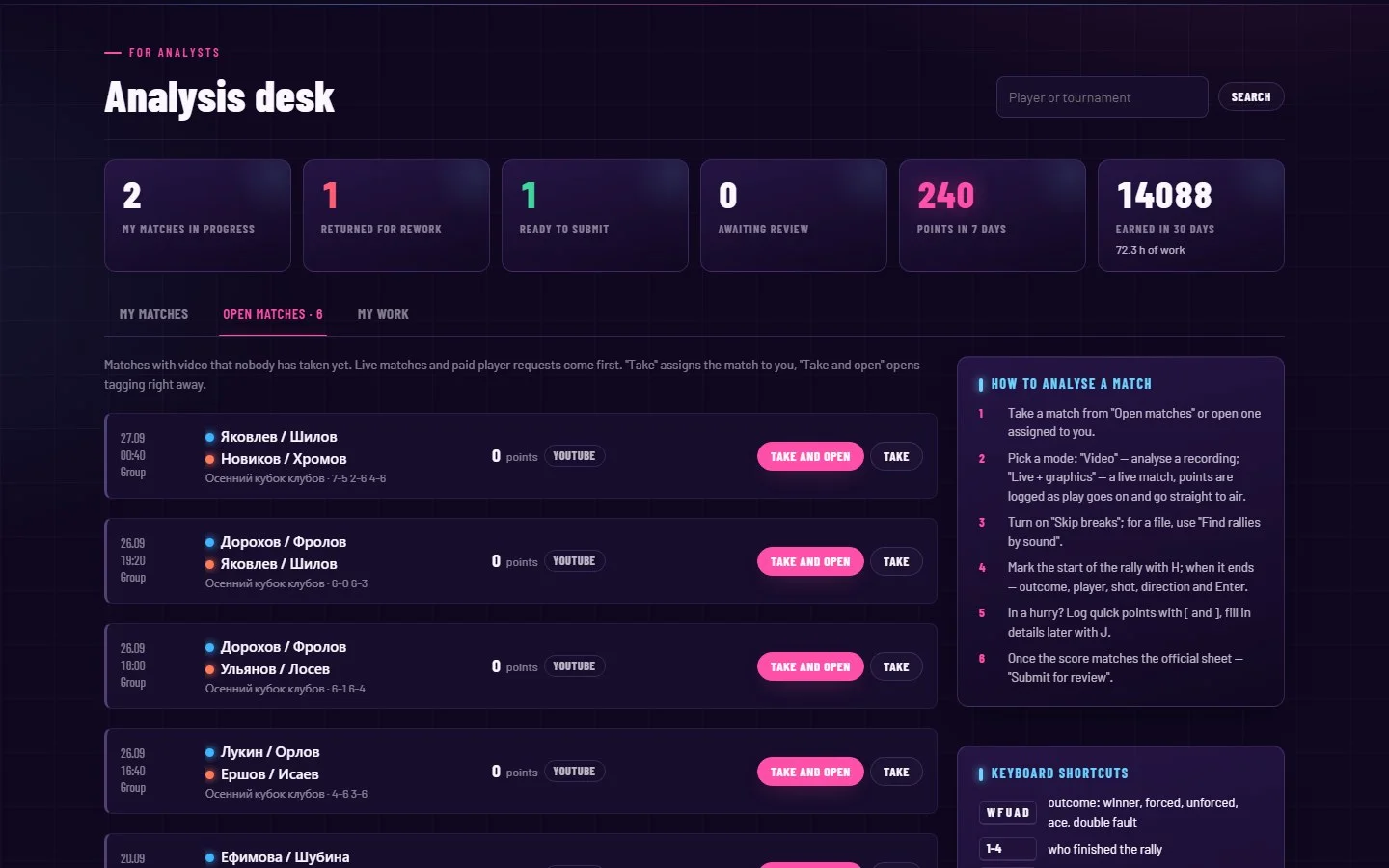The image size is (1389, 868).
Task: Take and open Лукин / Орлов match
Action: point(810,772)
